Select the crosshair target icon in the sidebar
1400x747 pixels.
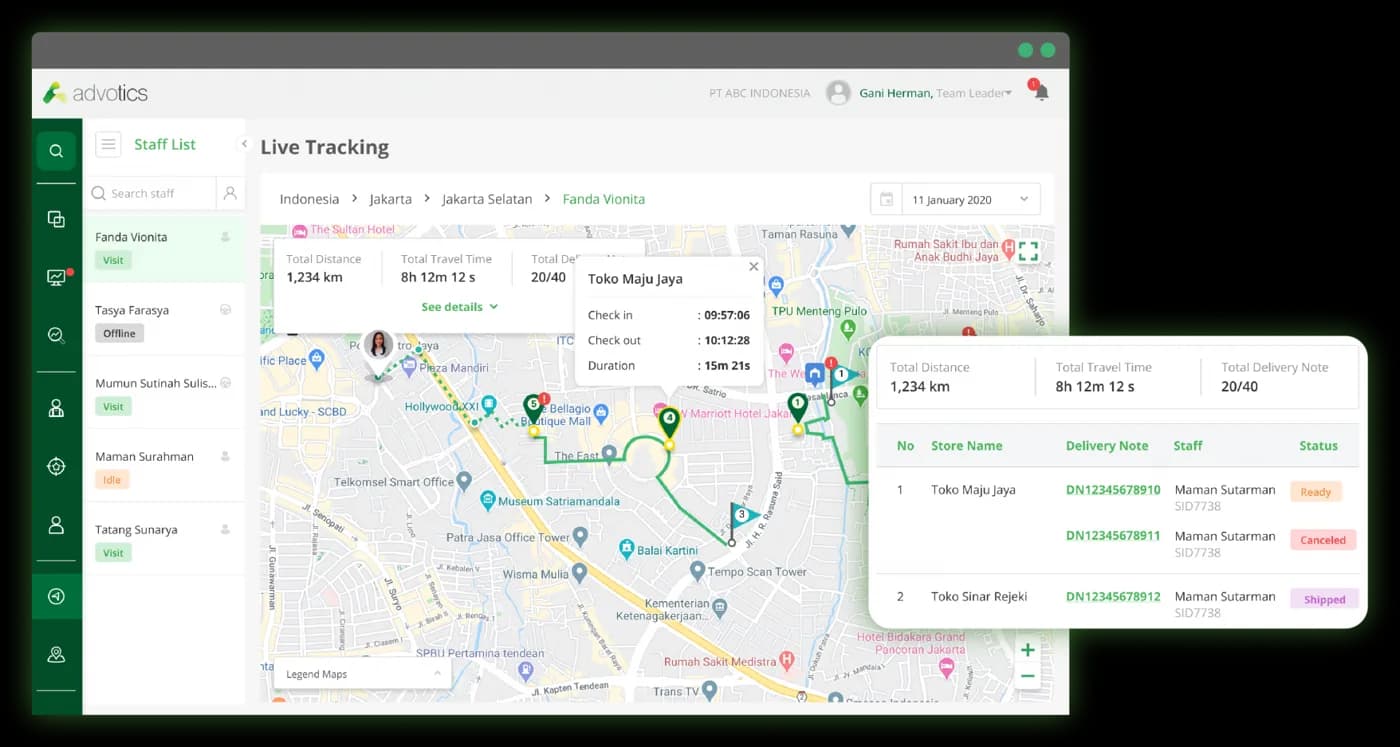pos(56,466)
